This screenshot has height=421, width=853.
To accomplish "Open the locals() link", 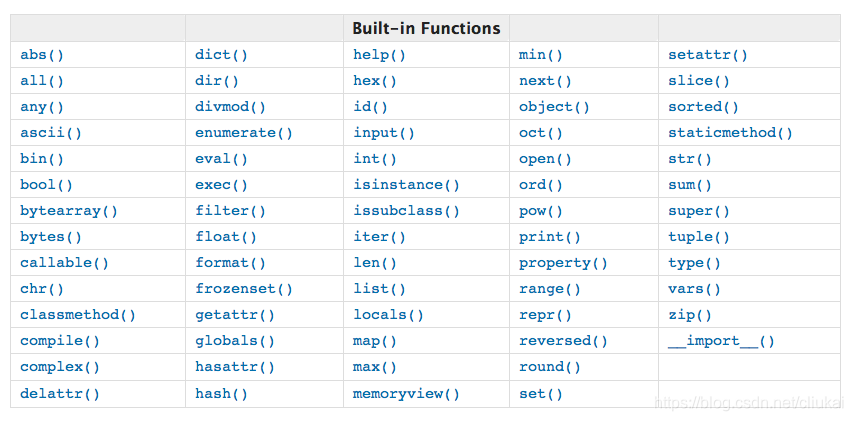I will [388, 315].
